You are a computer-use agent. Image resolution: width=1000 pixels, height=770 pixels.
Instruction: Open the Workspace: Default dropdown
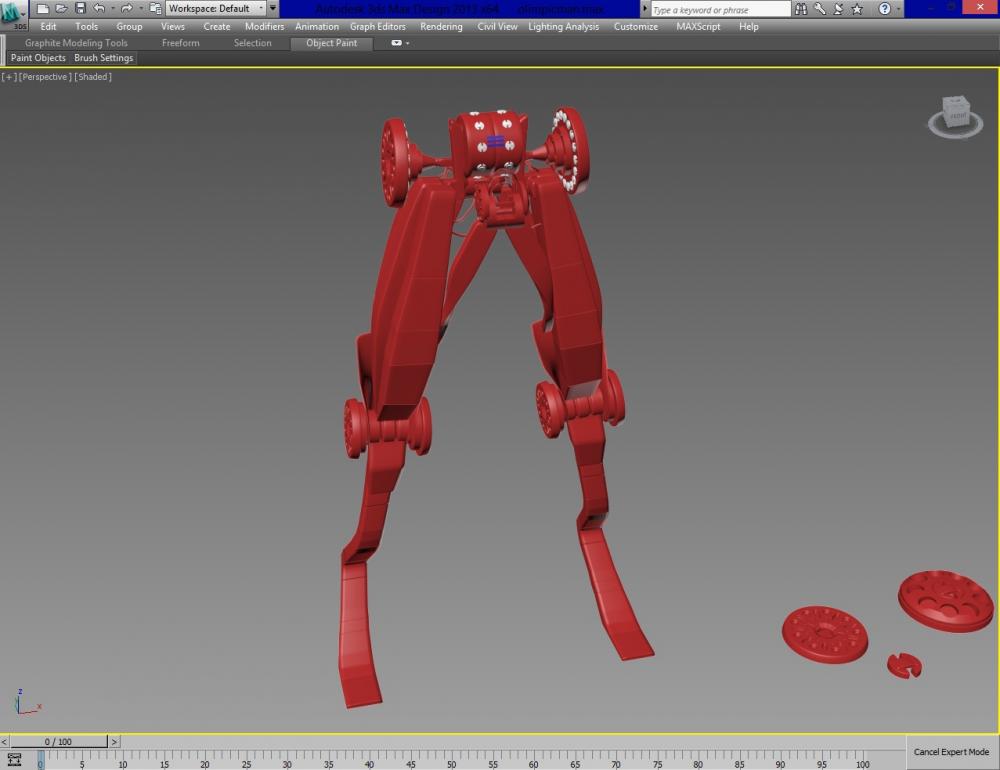(216, 9)
